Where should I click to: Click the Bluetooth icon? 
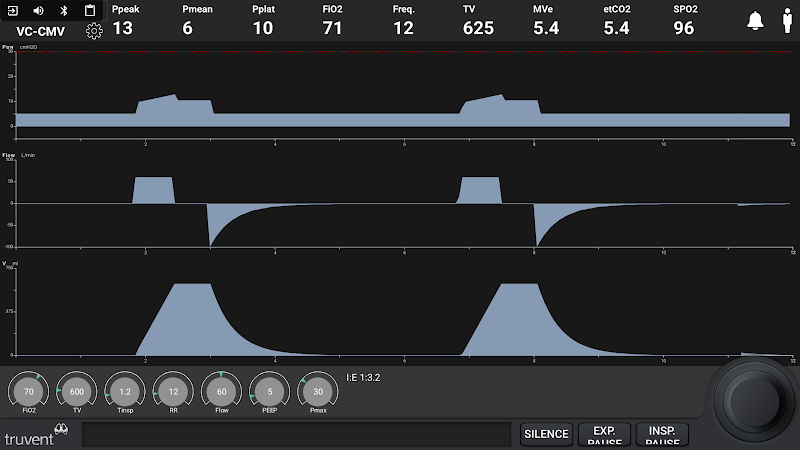click(64, 10)
